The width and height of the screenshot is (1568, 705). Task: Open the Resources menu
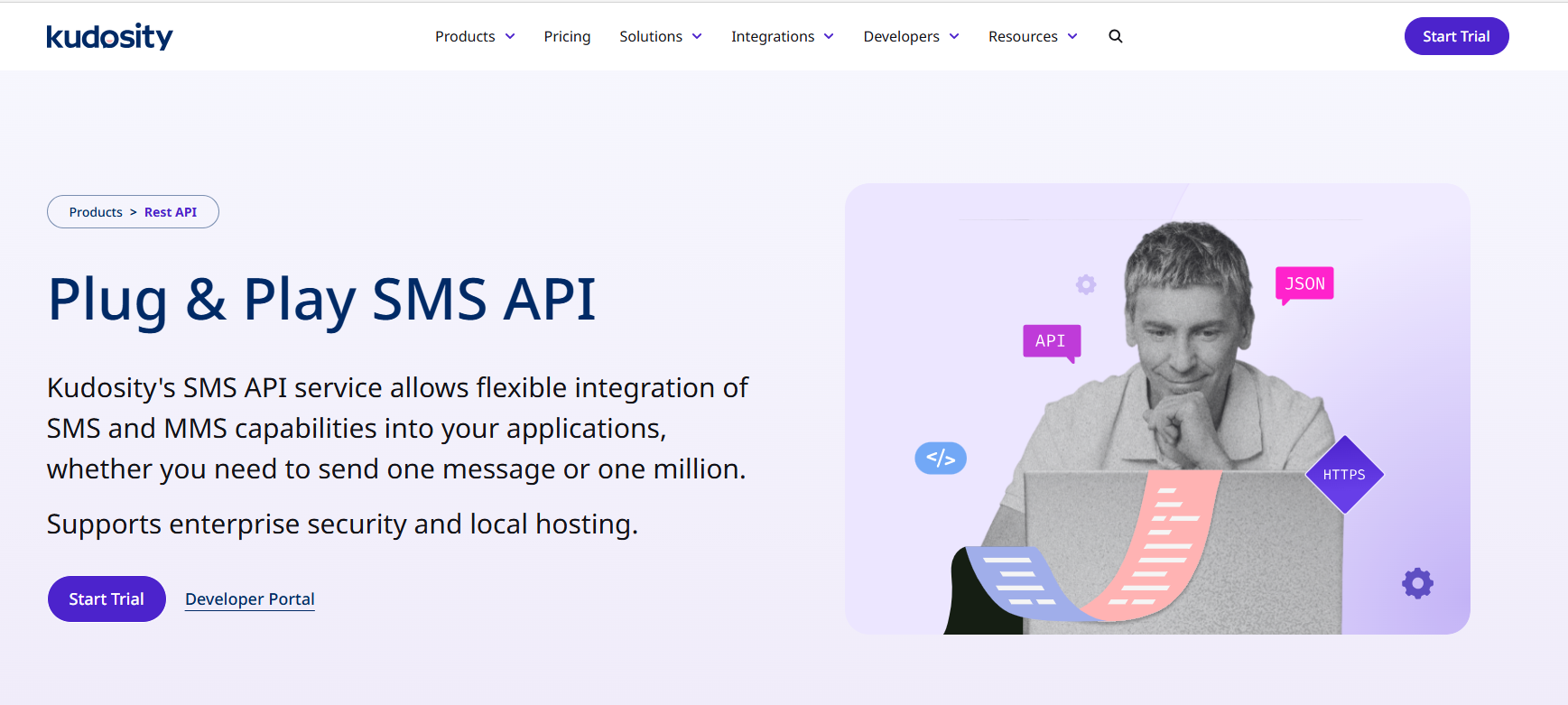click(1023, 36)
